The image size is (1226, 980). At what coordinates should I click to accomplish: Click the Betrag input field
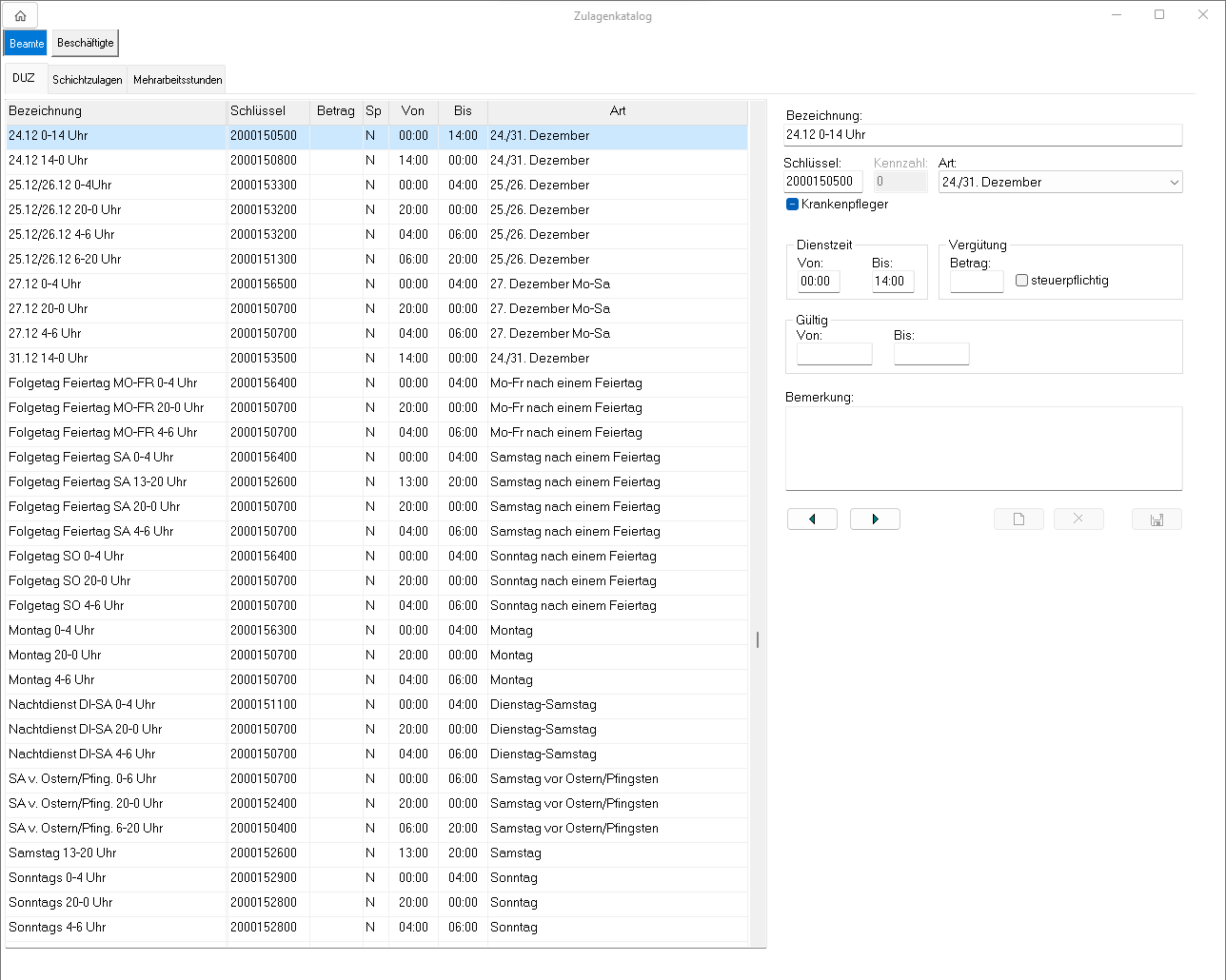pyautogui.click(x=976, y=282)
